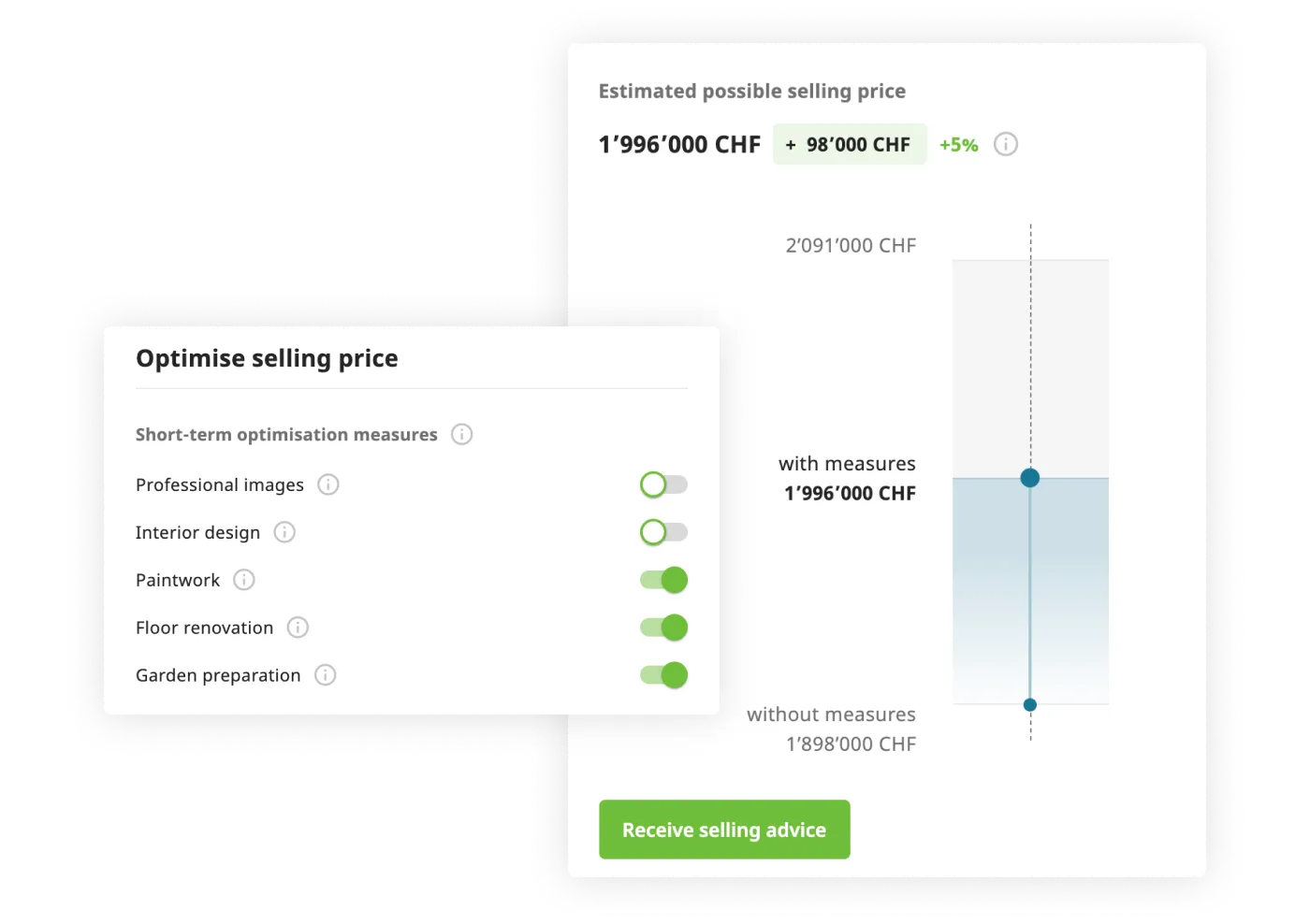This screenshot has height=924, width=1310.
Task: Click the 2'091'000 CHF upper price label
Action: coord(851,245)
